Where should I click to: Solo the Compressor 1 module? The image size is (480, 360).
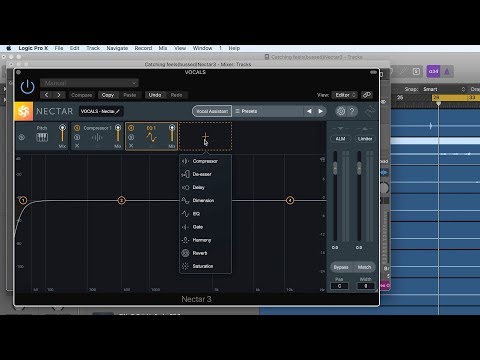pos(77,137)
